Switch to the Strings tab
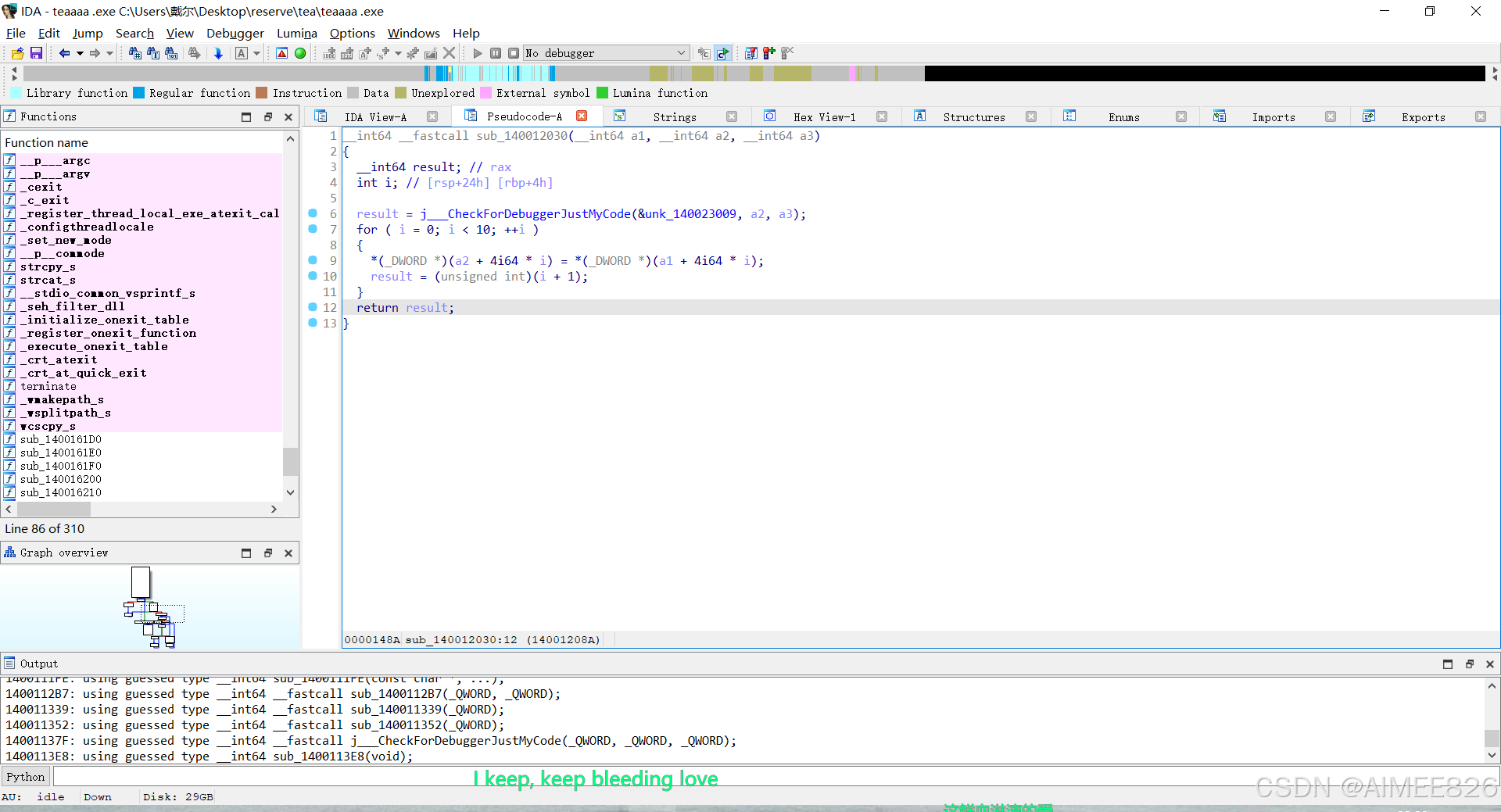The height and width of the screenshot is (812, 1501). coord(675,116)
